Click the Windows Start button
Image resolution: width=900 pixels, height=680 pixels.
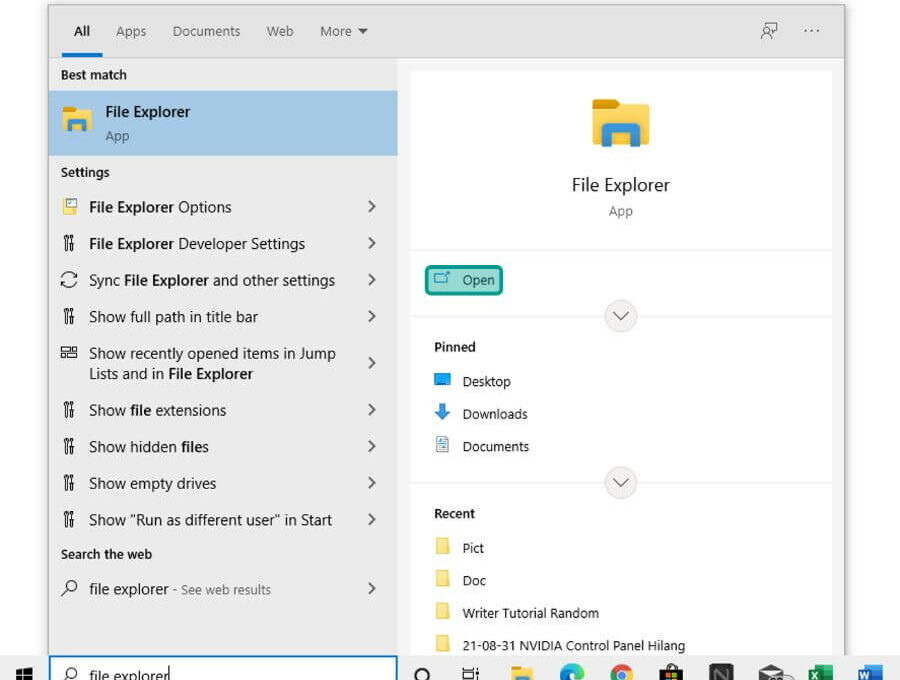(24, 673)
